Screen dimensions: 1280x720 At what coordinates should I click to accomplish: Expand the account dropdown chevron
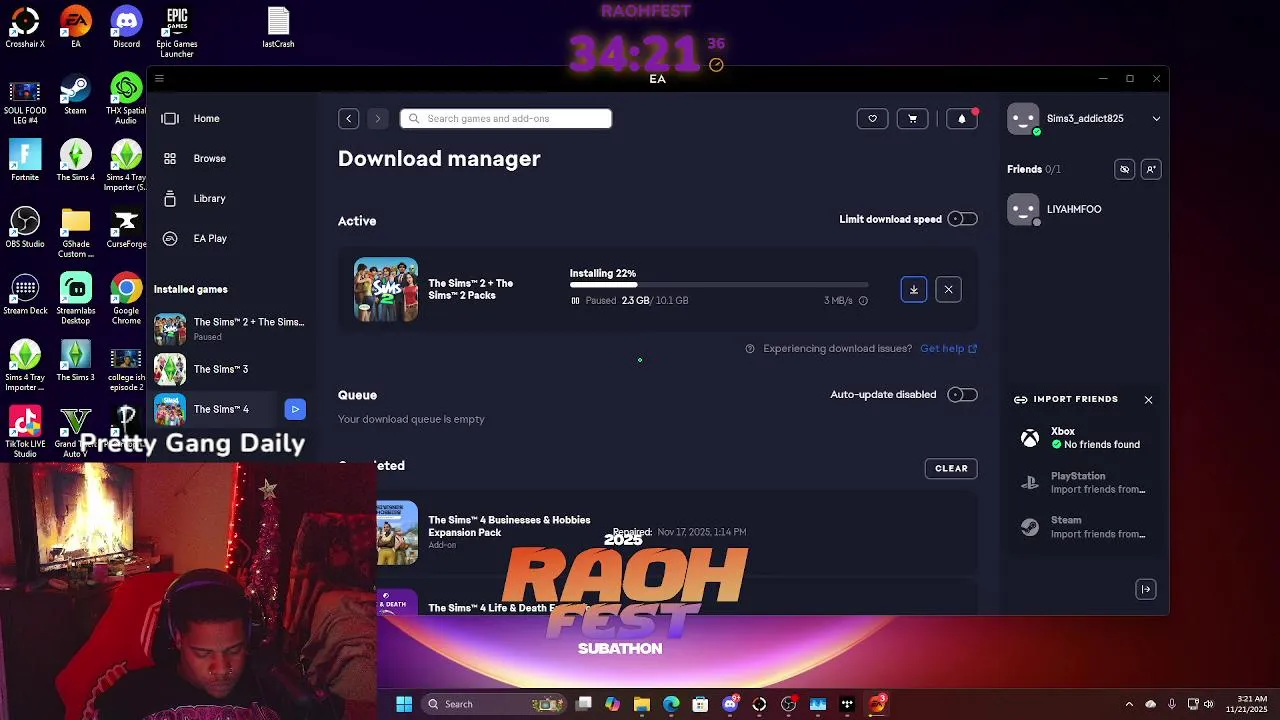coord(1156,119)
